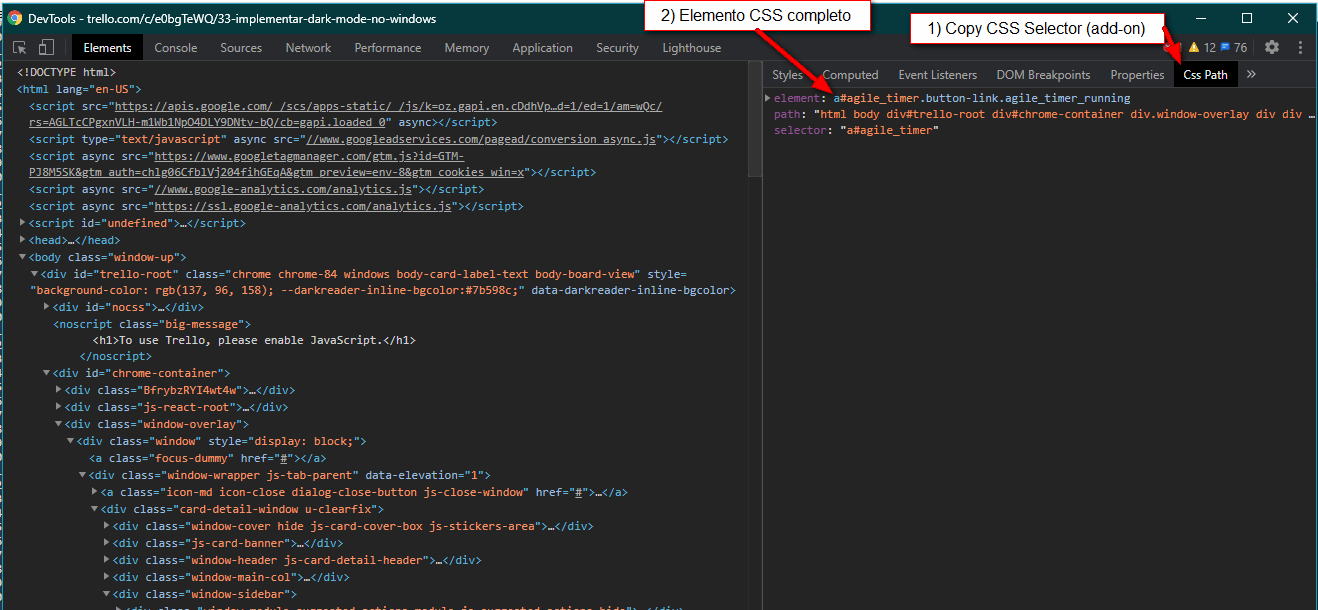Activate the inspect element picker tool
The width and height of the screenshot is (1318, 610).
click(20, 48)
